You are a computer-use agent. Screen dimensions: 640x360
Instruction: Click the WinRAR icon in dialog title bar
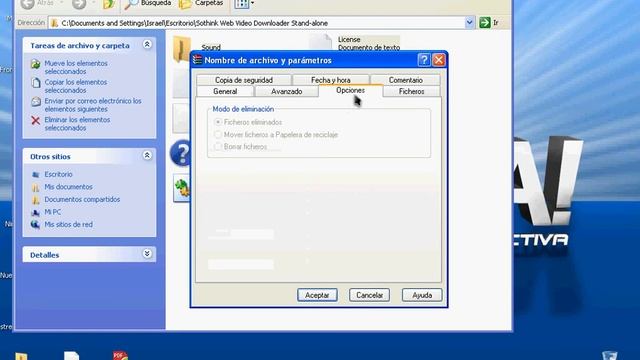198,60
